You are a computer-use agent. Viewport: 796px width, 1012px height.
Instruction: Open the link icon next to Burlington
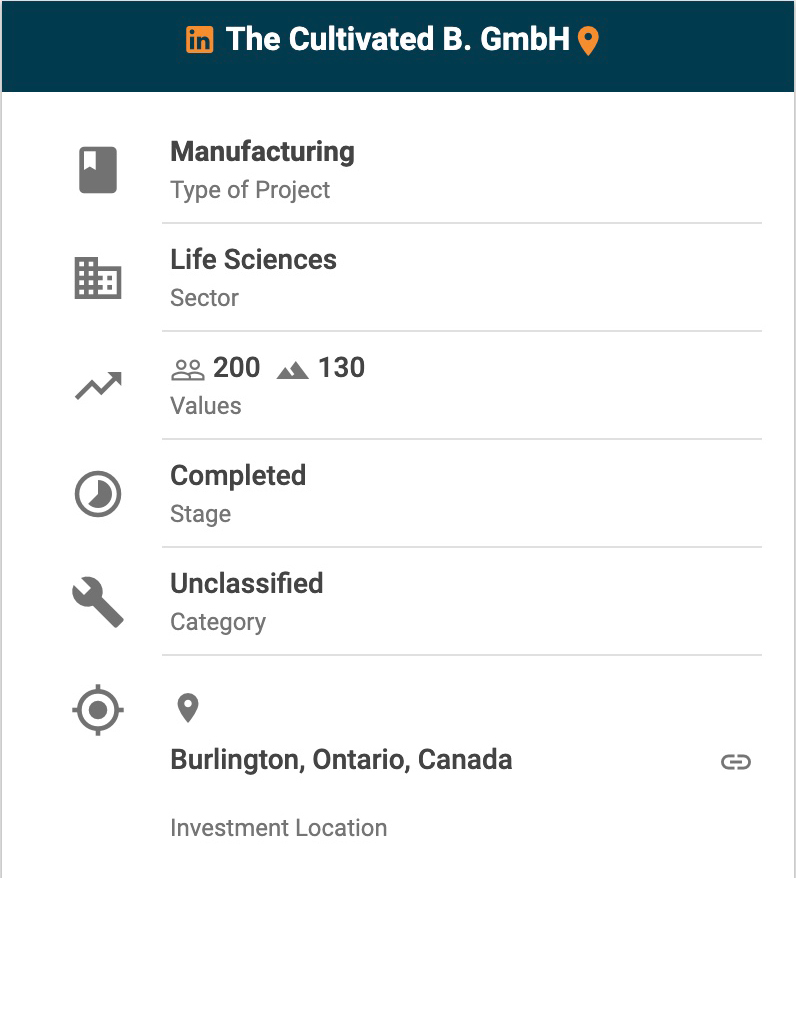tap(735, 762)
